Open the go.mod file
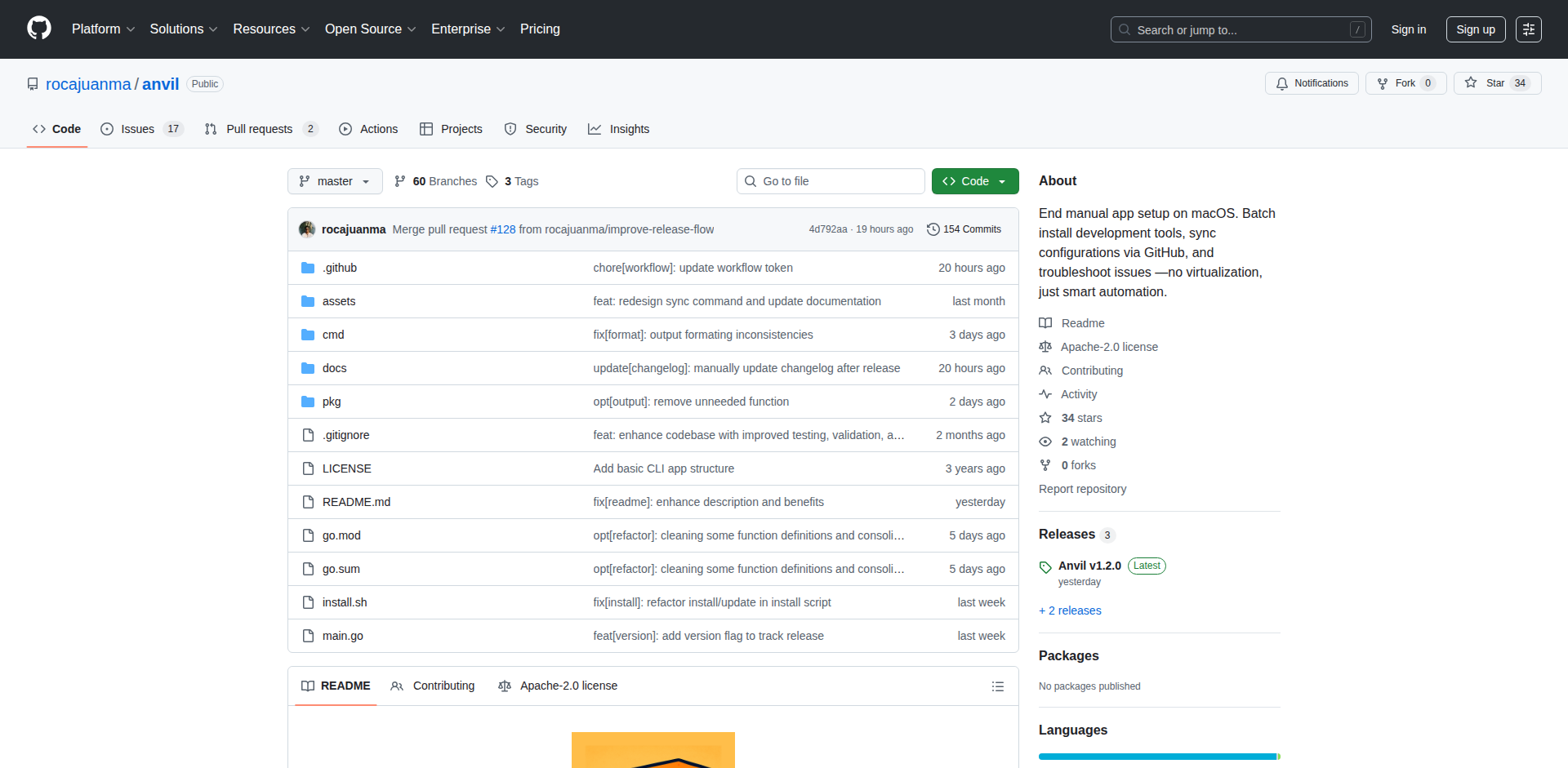Image resolution: width=1568 pixels, height=768 pixels. [x=341, y=535]
